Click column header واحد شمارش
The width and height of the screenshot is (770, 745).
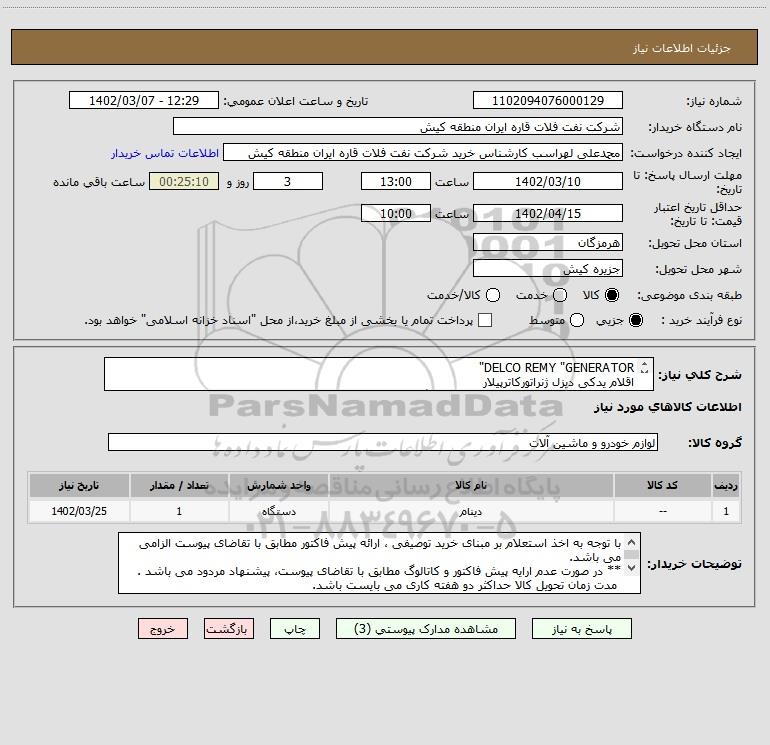coord(278,485)
